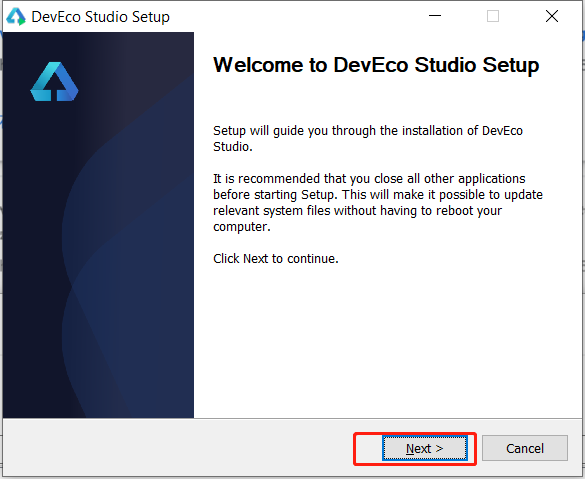Open the window menu via title bar DevEco icon
This screenshot has width=585, height=479.
(x=16, y=17)
